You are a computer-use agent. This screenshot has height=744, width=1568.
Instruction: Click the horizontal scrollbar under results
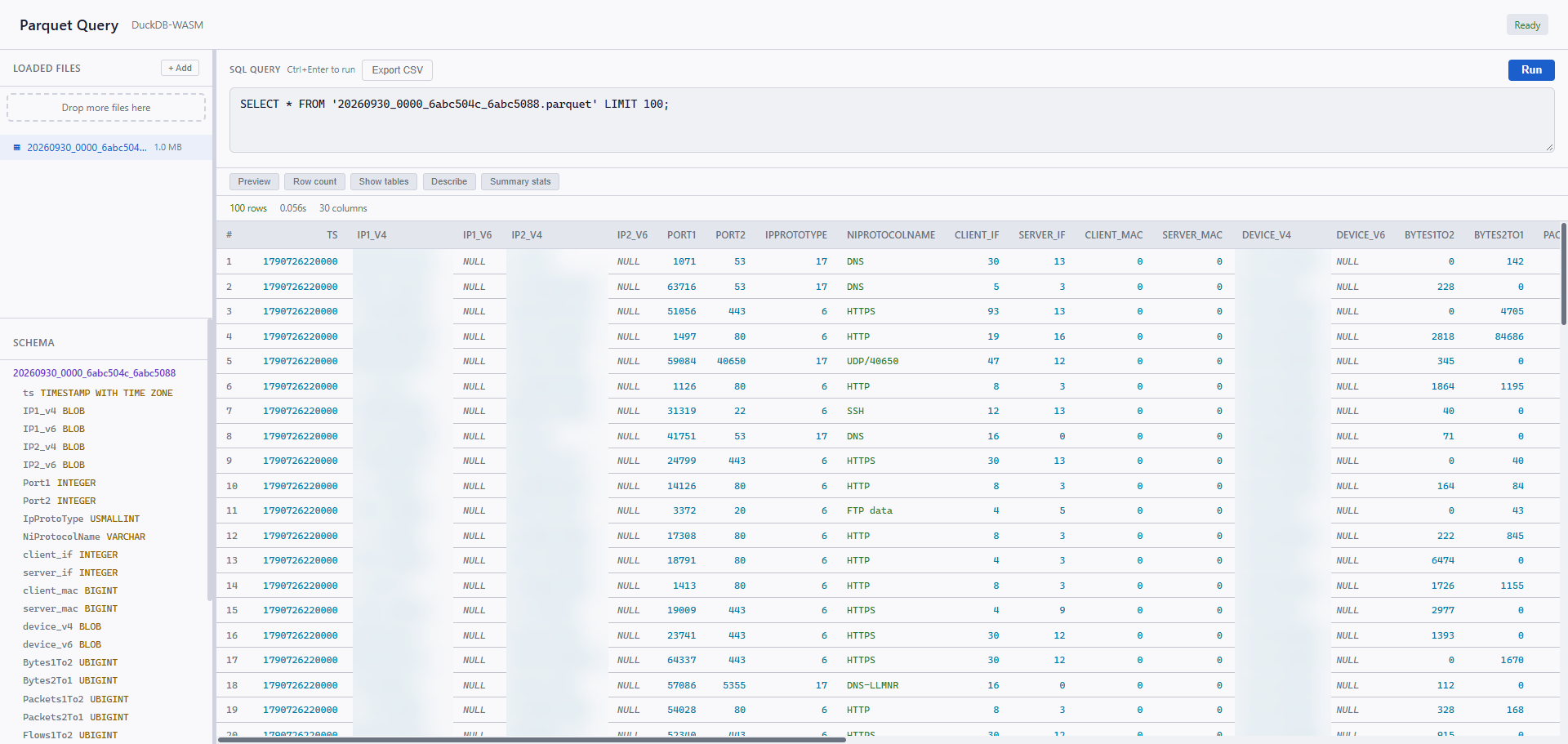coord(531,740)
